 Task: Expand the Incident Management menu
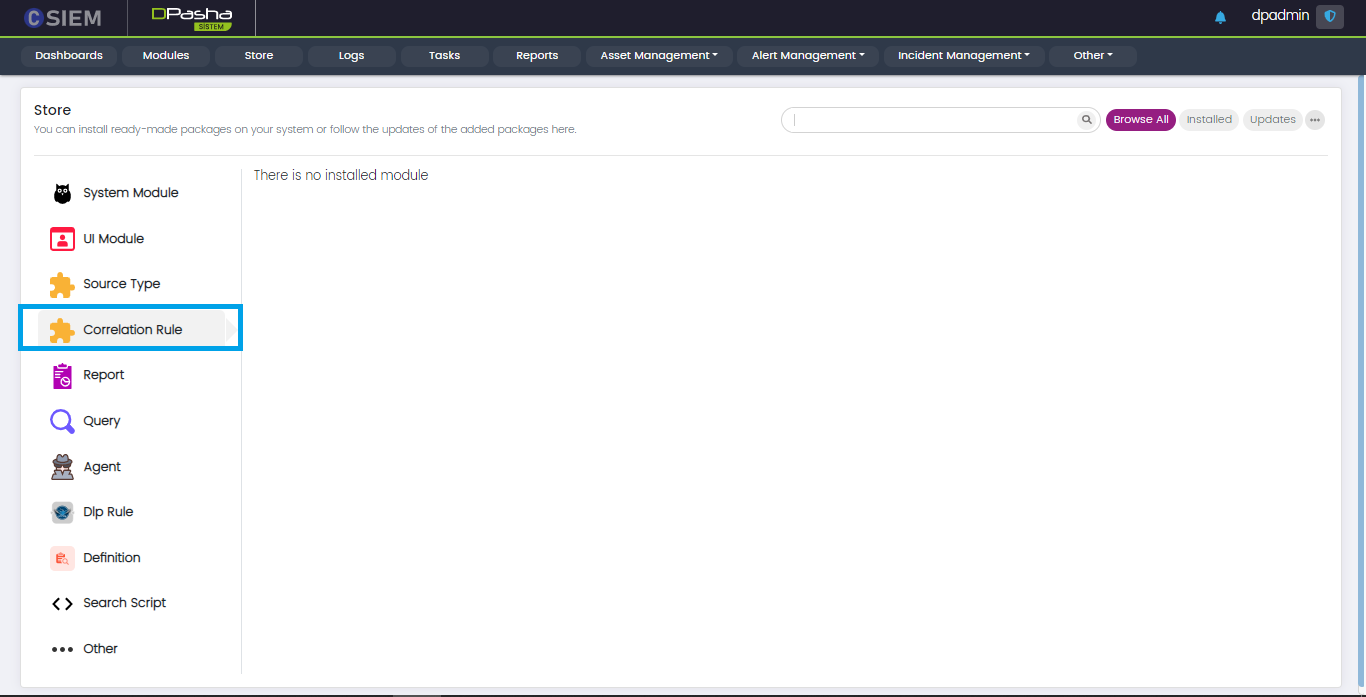click(963, 56)
